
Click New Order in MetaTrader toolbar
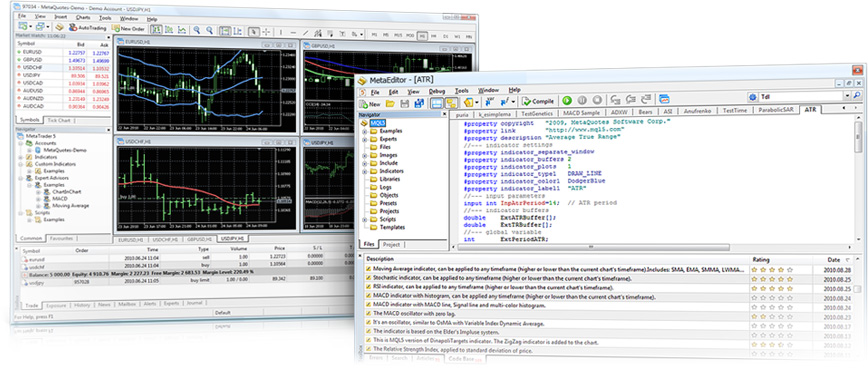[x=128, y=28]
